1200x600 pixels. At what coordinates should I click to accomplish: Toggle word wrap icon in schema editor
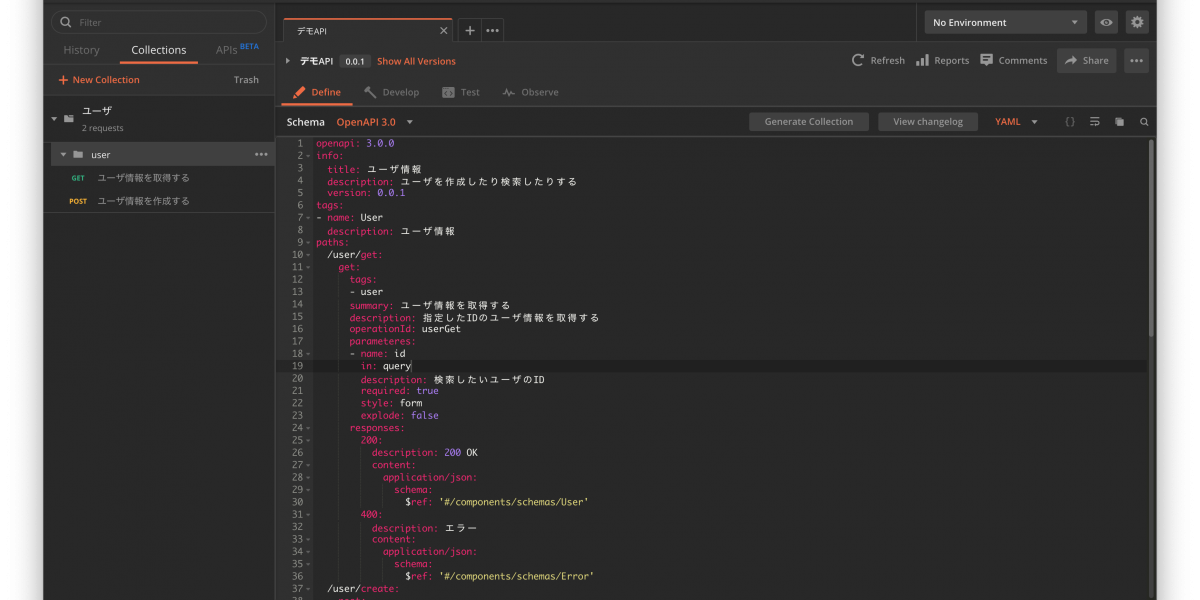coord(1095,122)
